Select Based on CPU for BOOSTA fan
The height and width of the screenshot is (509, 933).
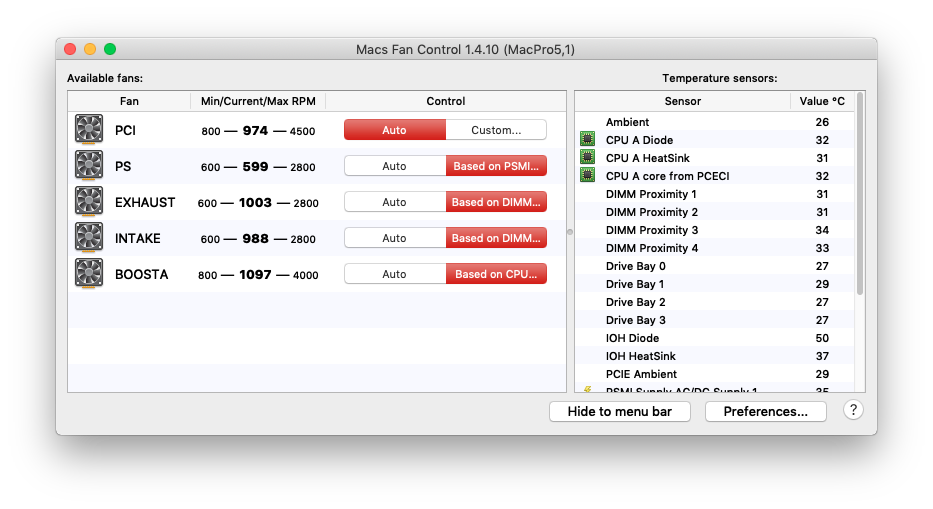[496, 274]
